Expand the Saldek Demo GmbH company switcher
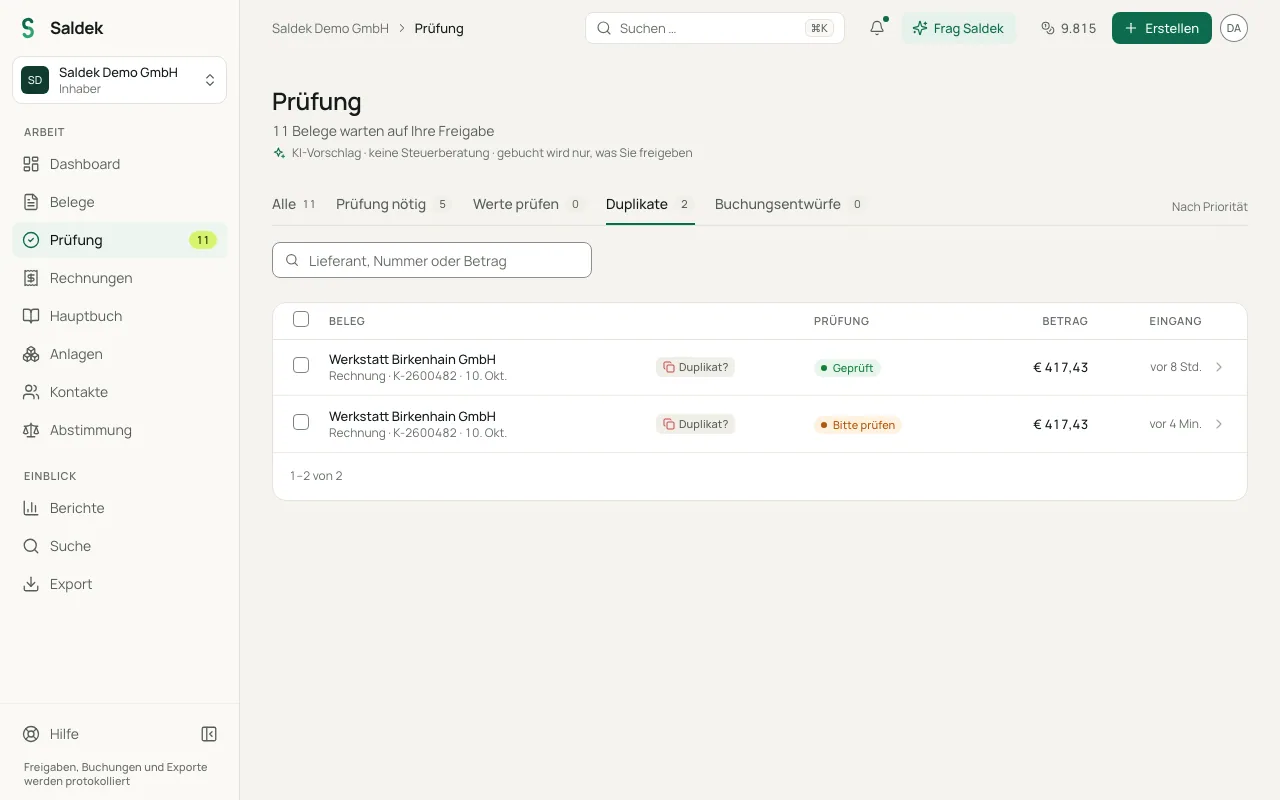Viewport: 1280px width, 800px height. (120, 80)
